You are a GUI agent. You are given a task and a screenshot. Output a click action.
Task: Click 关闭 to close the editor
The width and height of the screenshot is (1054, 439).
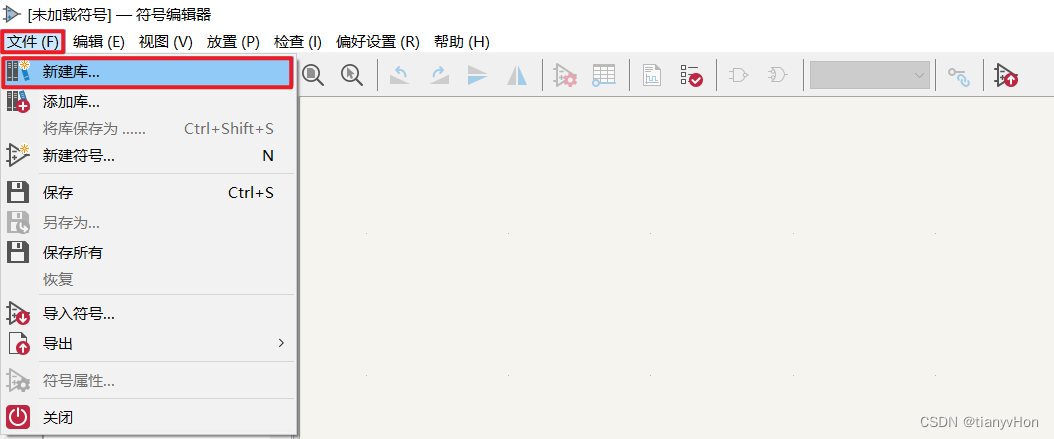tap(149, 417)
